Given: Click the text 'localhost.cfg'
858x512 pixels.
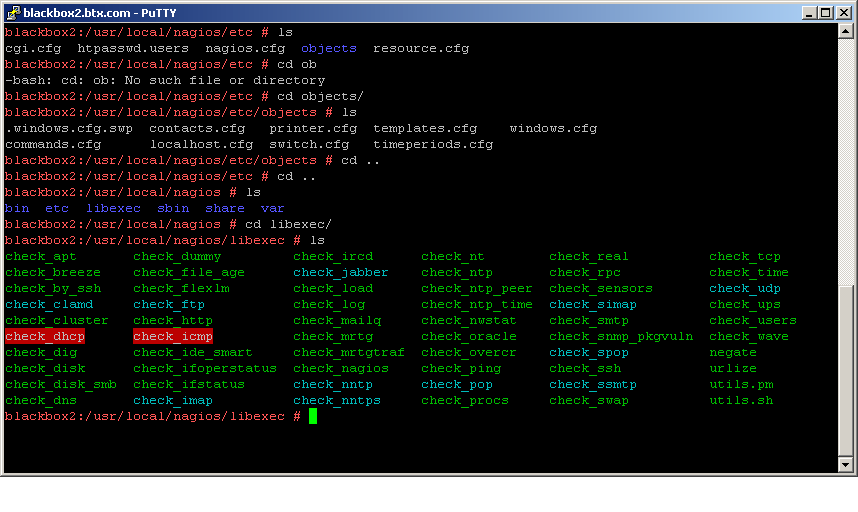Looking at the screenshot, I should coord(201,144).
